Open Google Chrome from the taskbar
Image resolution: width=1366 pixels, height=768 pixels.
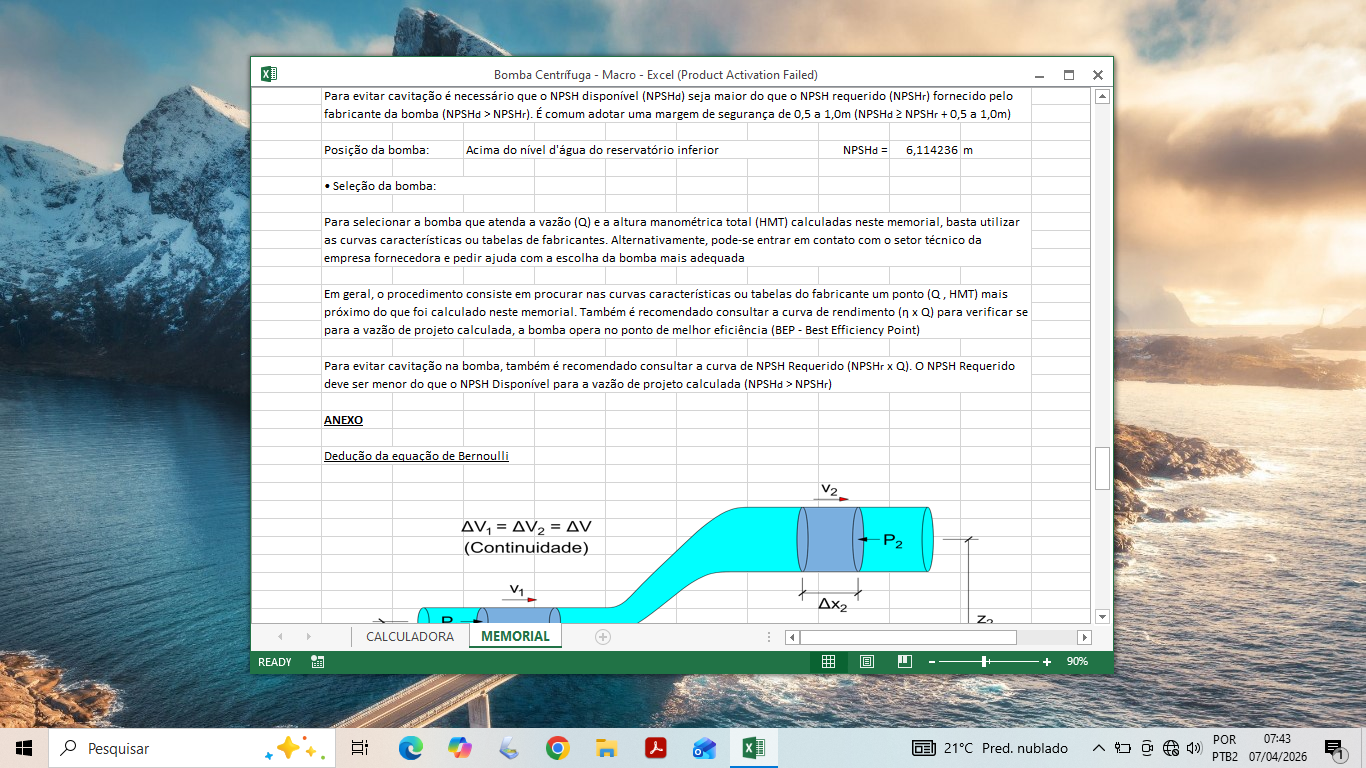[558, 748]
